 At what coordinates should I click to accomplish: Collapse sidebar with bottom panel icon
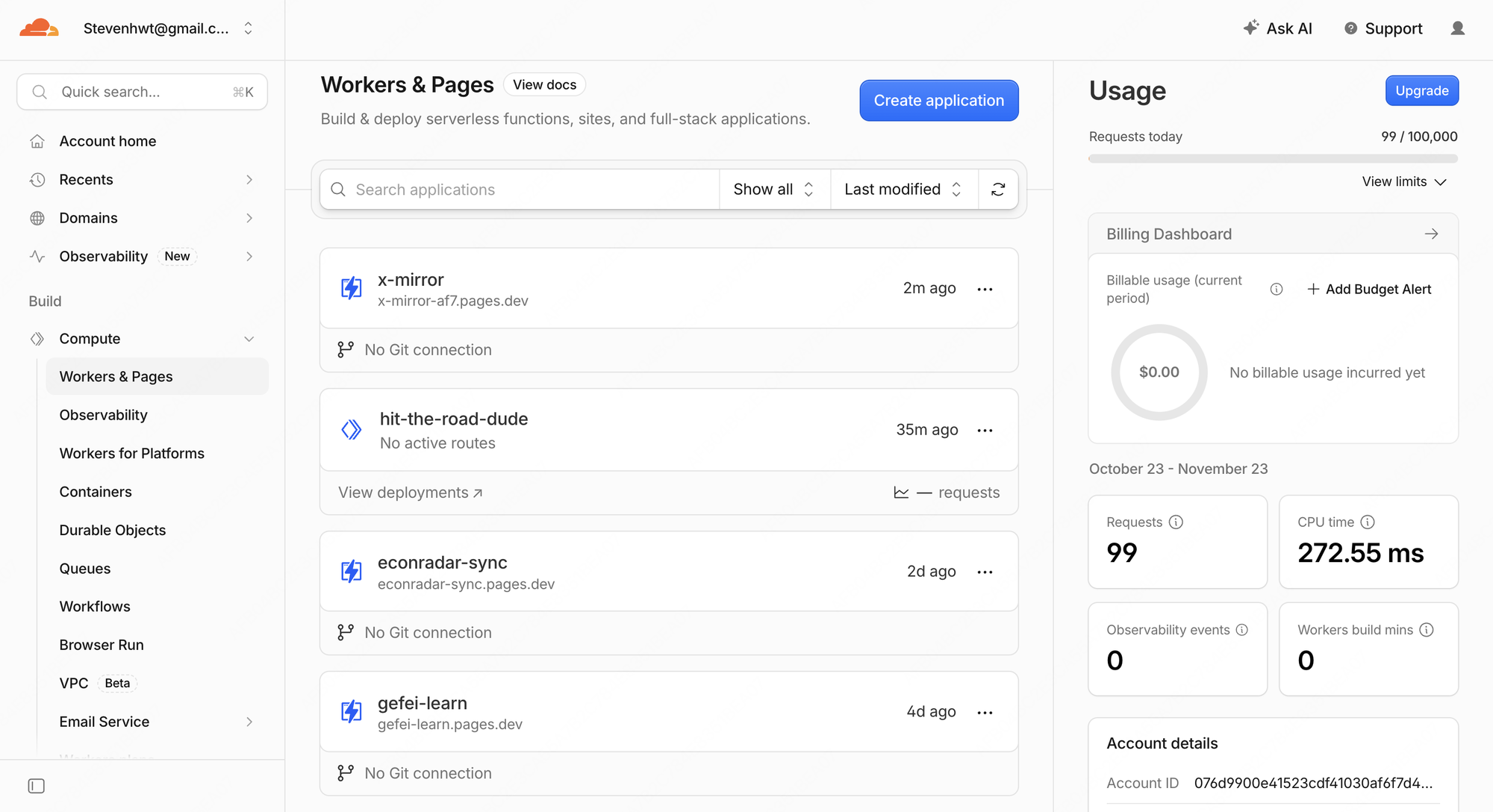click(x=36, y=786)
